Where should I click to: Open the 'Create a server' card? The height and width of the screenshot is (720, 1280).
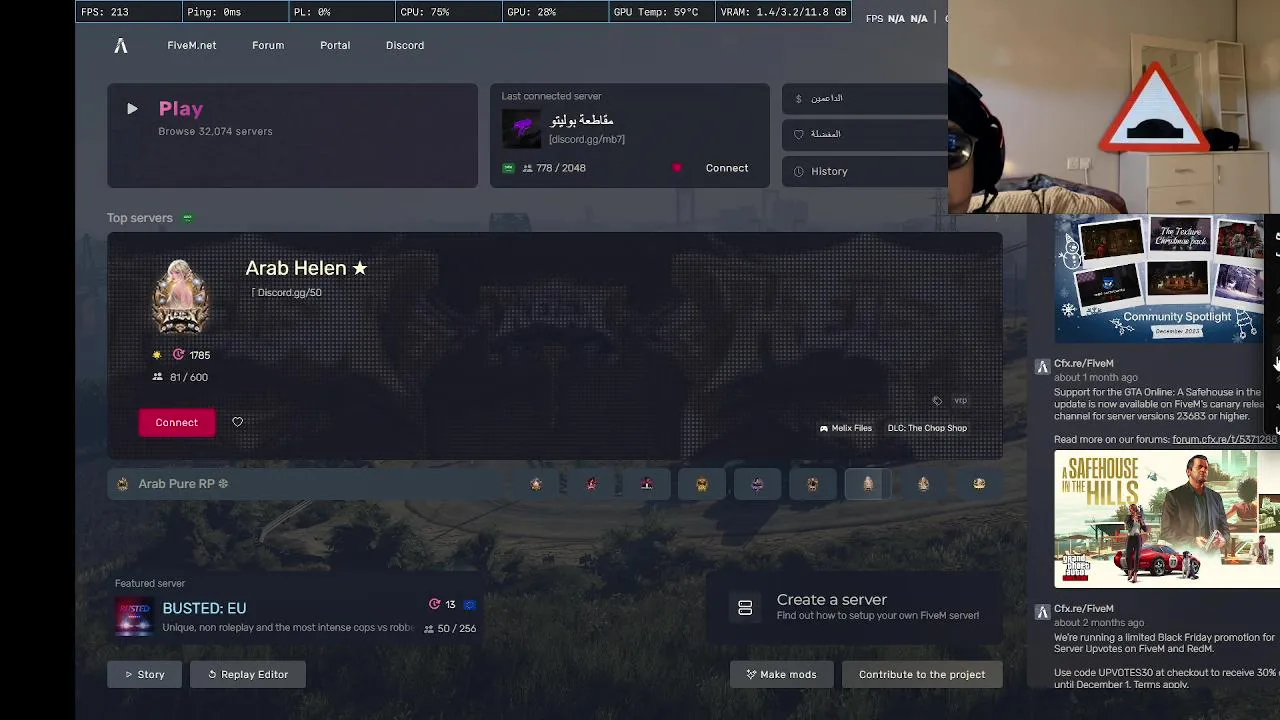(856, 607)
